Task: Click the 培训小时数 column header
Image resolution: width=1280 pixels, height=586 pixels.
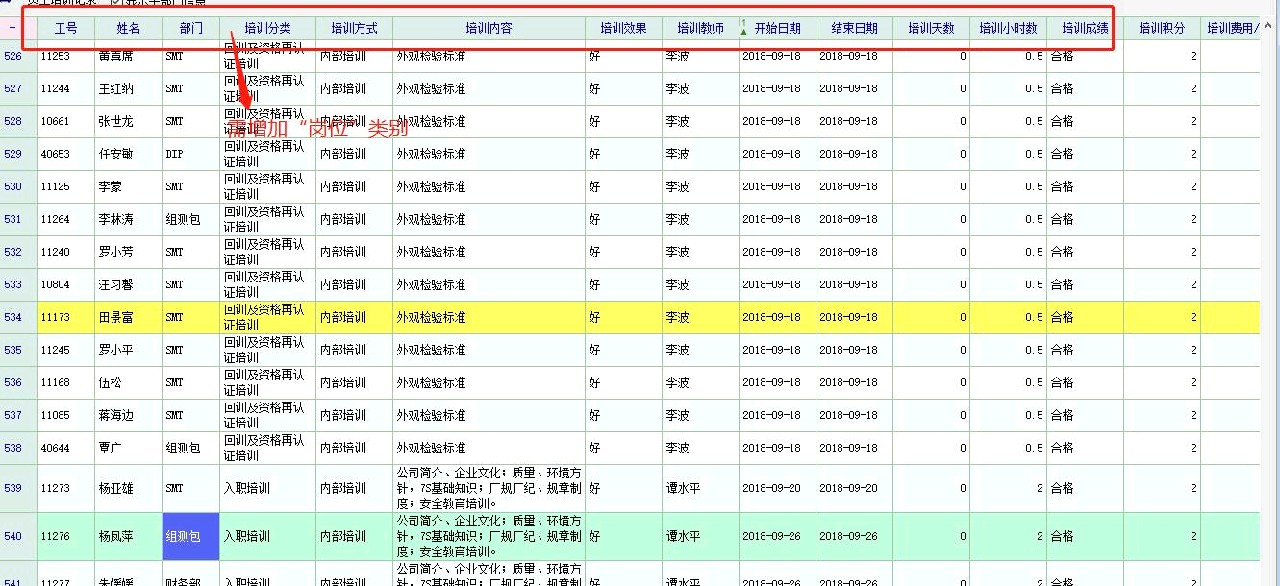Action: [1008, 28]
